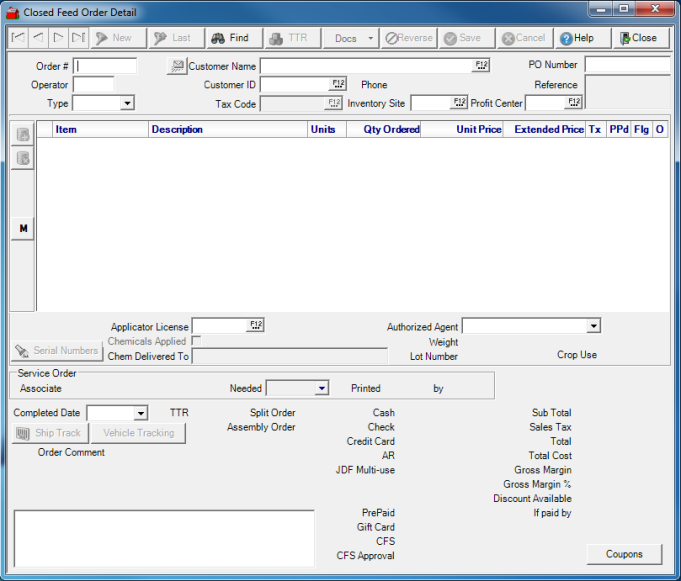
Task: Click the Order # input field
Action: click(x=105, y=66)
